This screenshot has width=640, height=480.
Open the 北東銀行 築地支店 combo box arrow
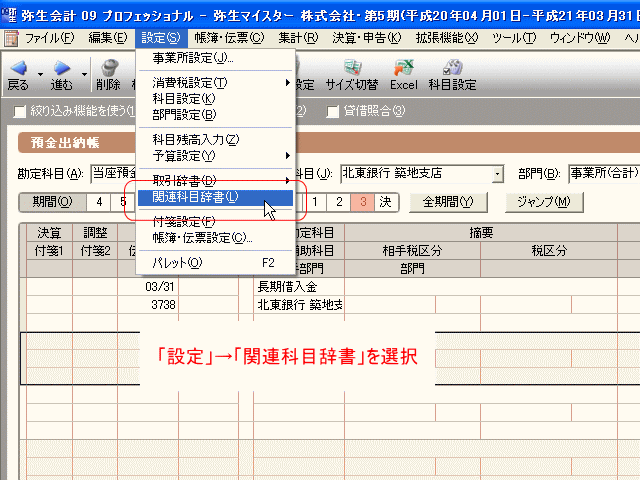tap(497, 174)
